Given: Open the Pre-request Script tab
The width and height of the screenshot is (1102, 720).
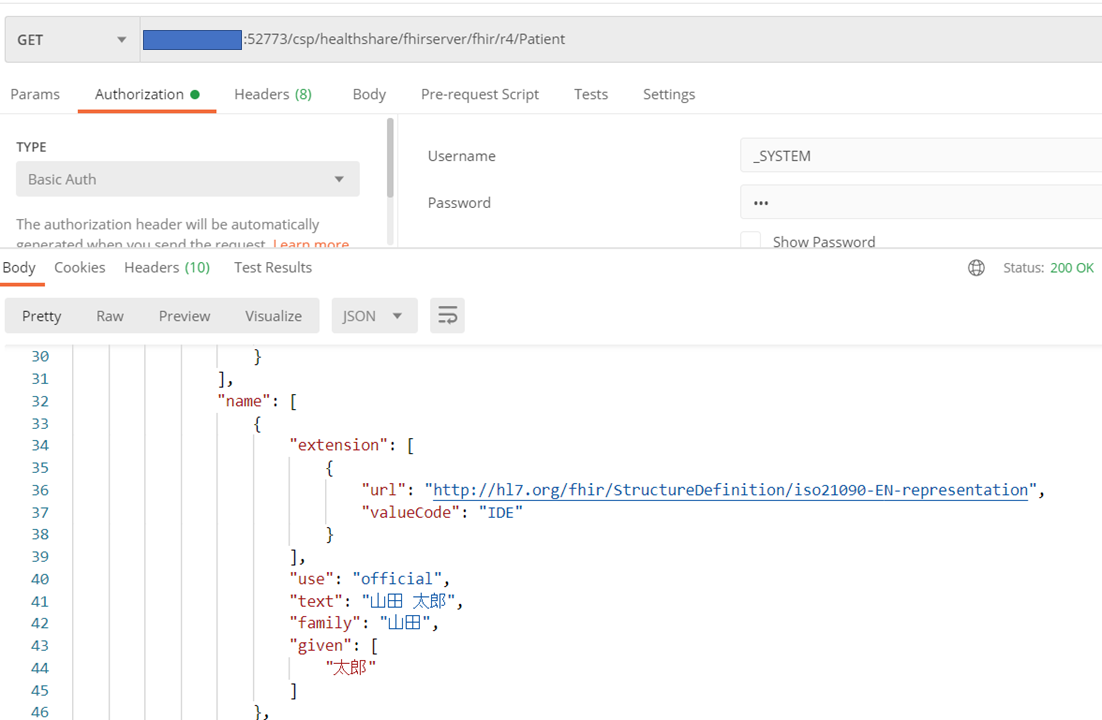Looking at the screenshot, I should click(x=479, y=94).
